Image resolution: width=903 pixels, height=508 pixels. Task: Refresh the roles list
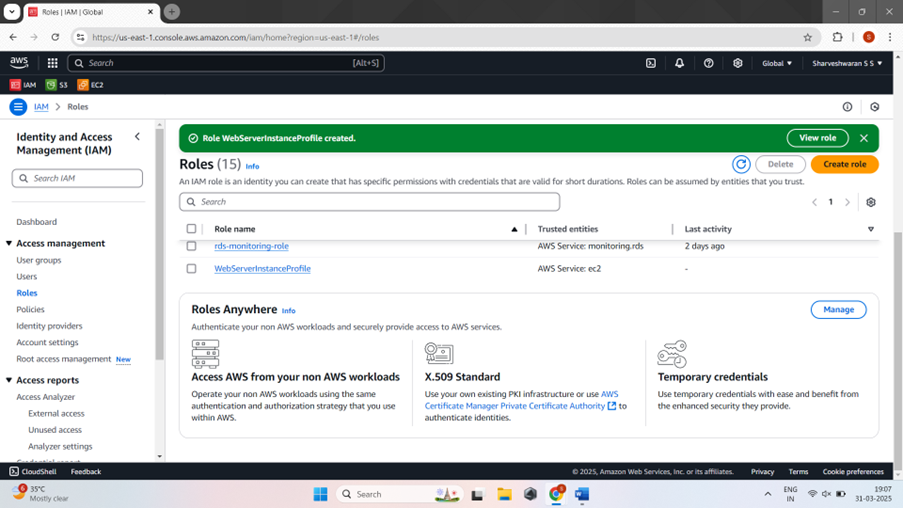pyautogui.click(x=741, y=164)
